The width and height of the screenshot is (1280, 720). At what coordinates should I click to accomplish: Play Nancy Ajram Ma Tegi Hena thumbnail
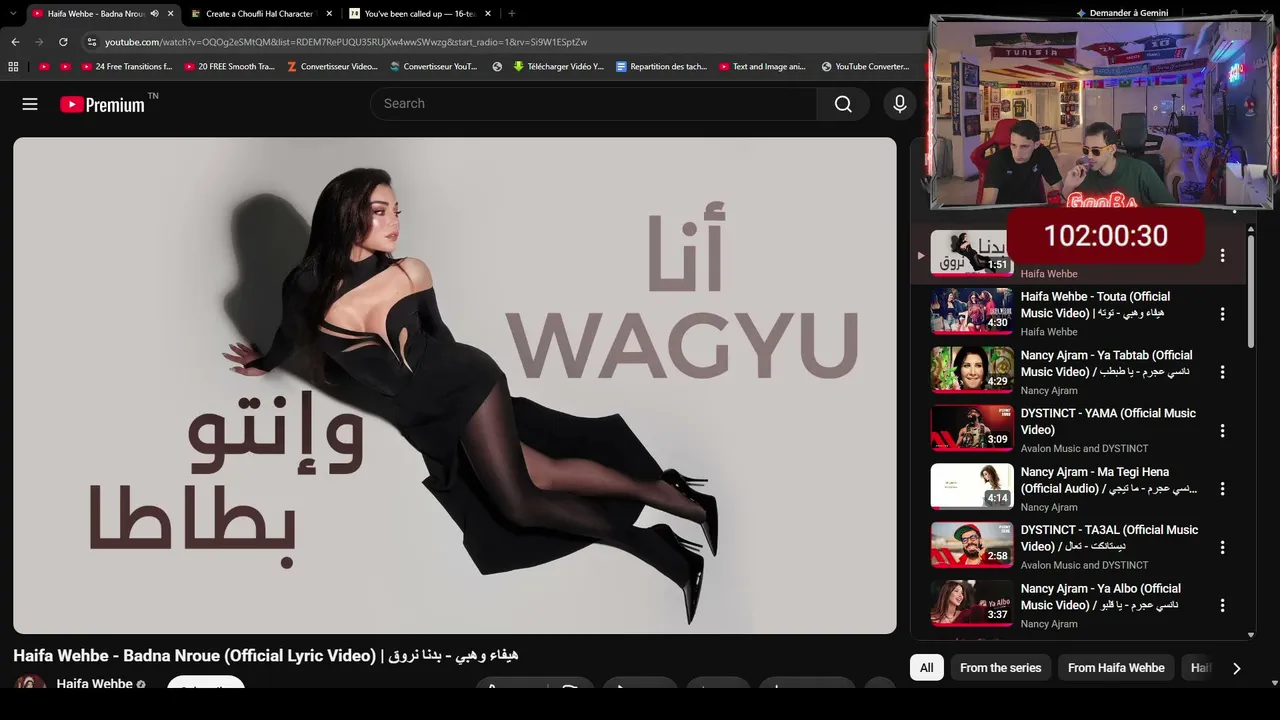972,487
